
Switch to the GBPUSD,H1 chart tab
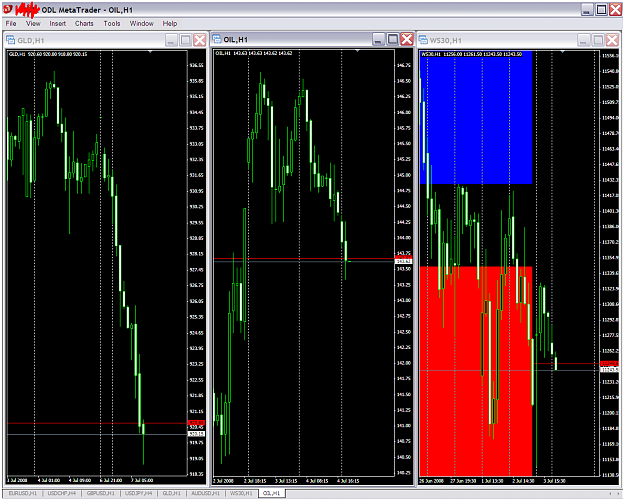tap(100, 493)
